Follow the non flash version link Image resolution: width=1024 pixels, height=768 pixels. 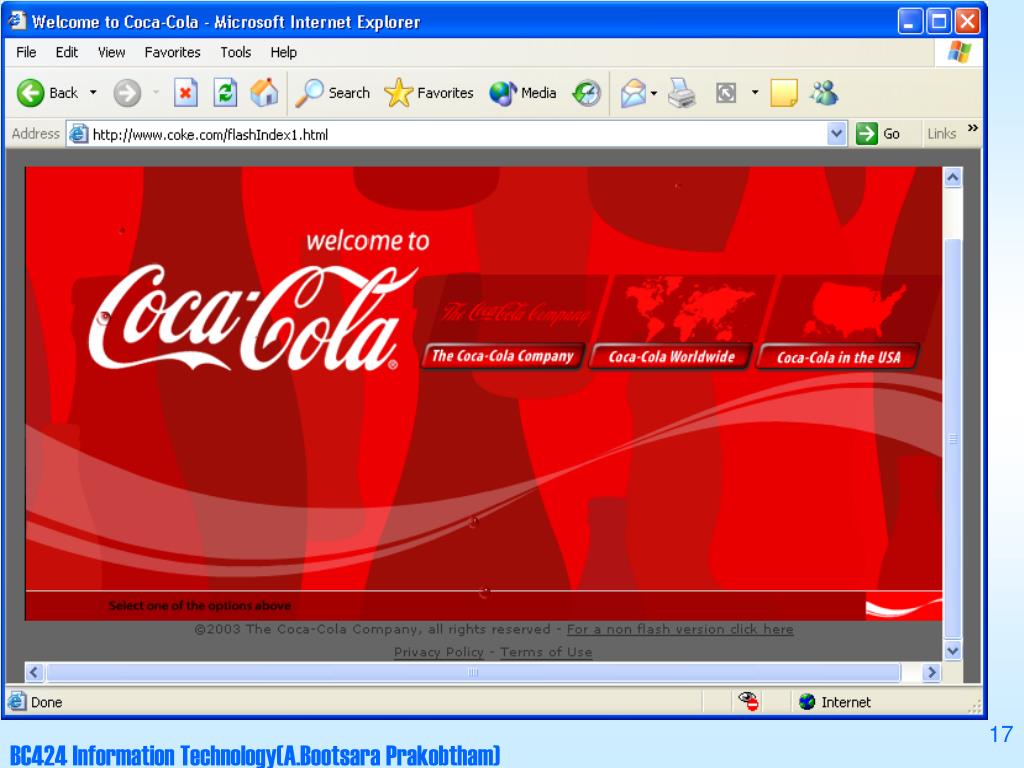click(x=680, y=630)
